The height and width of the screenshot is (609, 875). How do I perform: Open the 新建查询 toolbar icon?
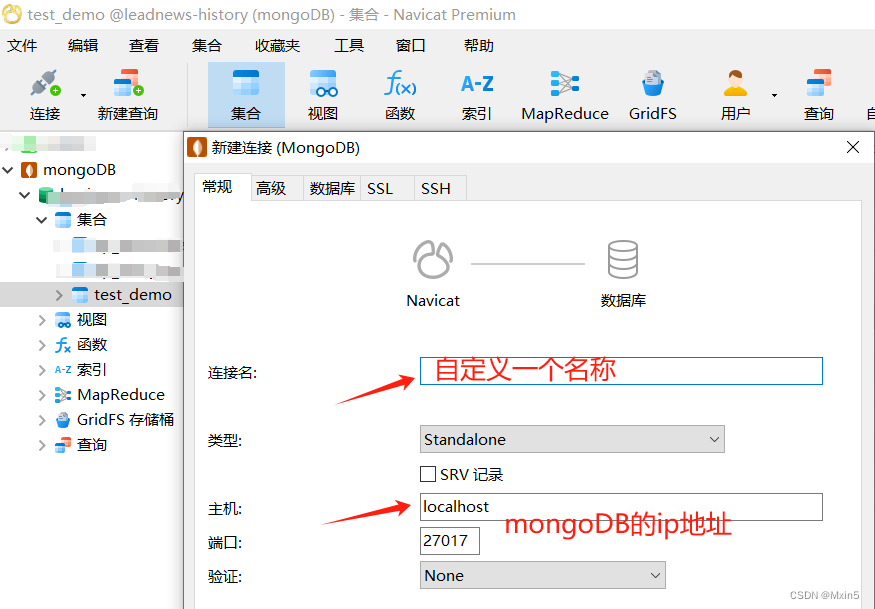click(128, 94)
